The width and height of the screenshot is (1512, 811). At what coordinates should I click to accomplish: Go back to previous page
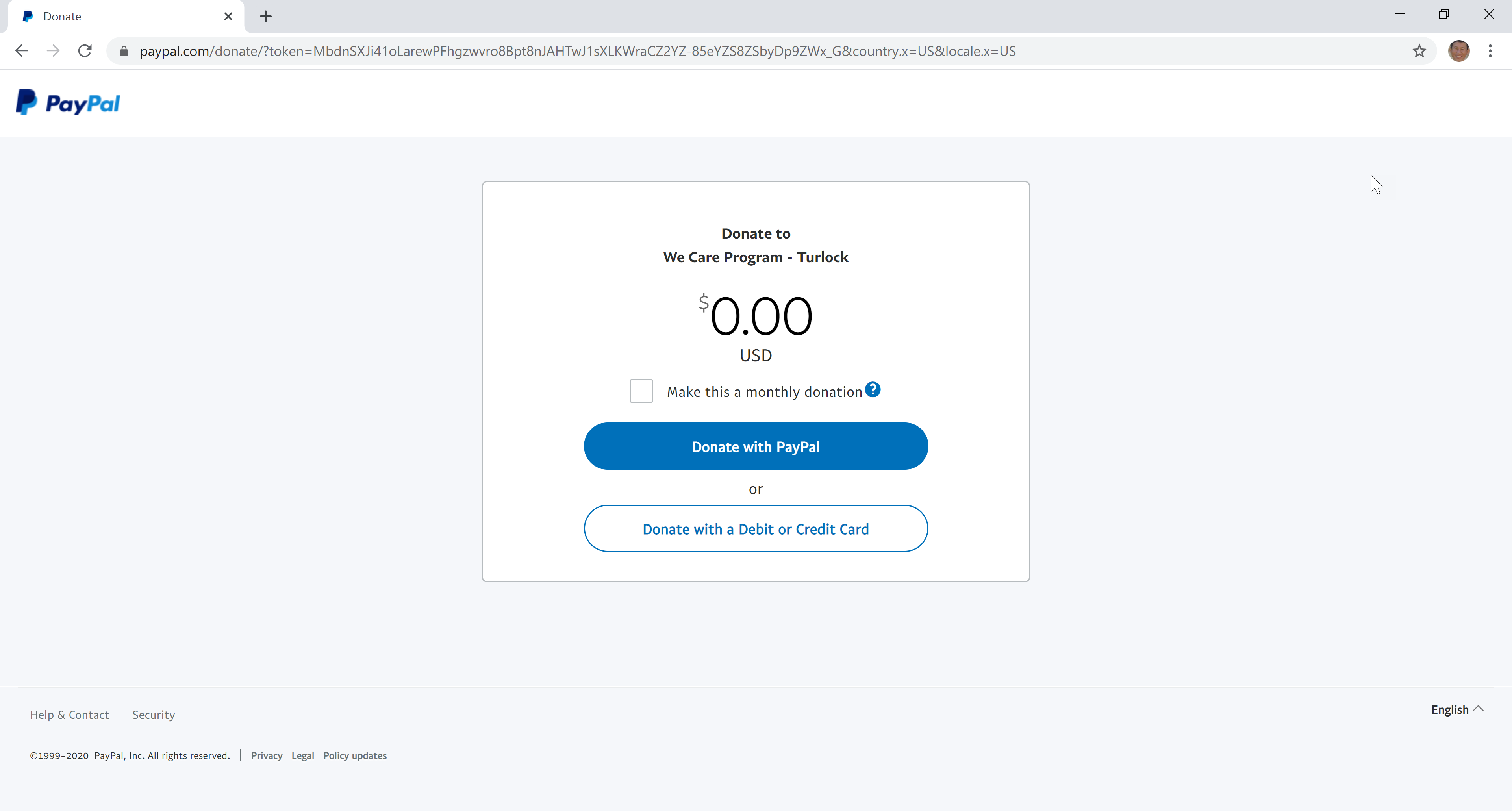(22, 51)
